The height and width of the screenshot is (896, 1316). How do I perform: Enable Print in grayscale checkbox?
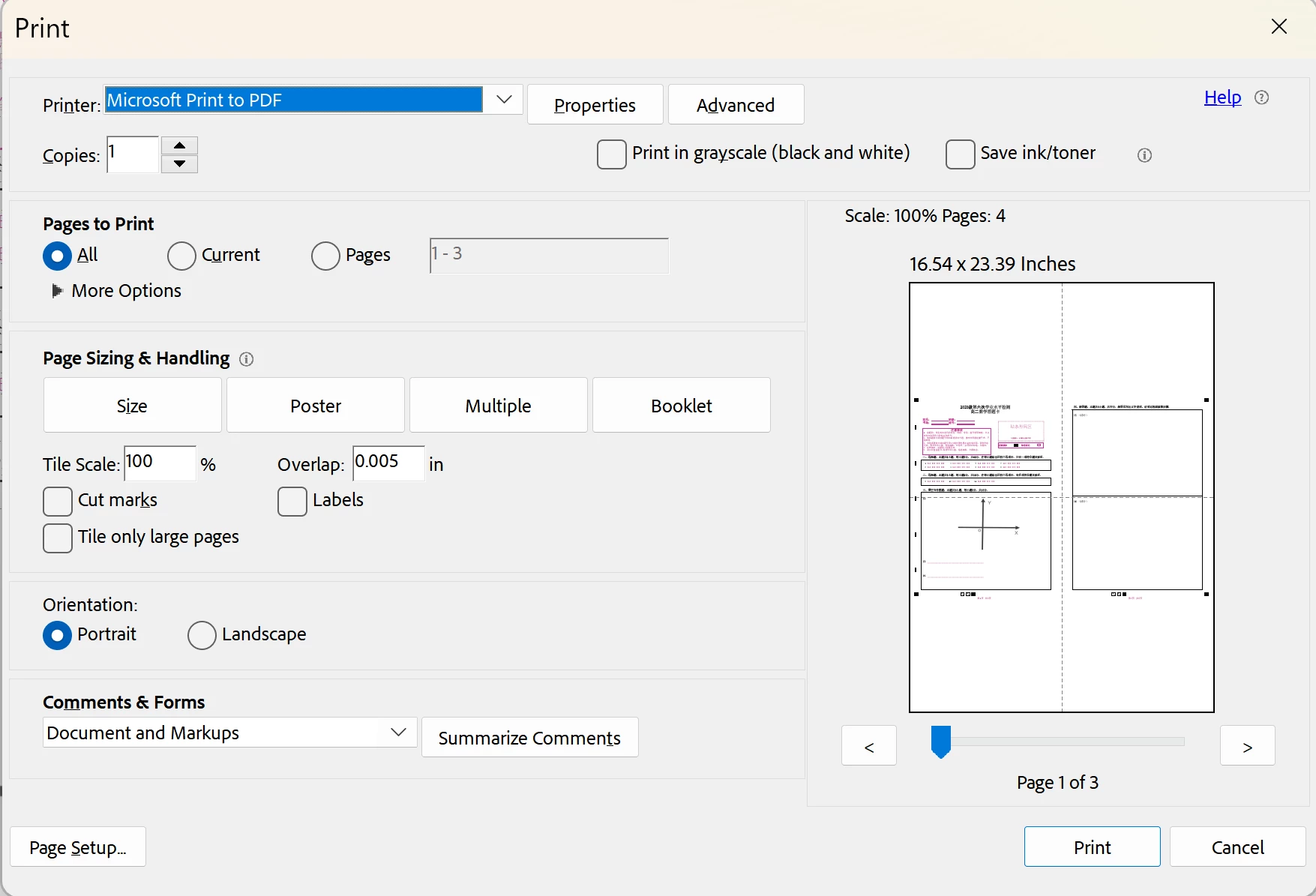click(612, 154)
